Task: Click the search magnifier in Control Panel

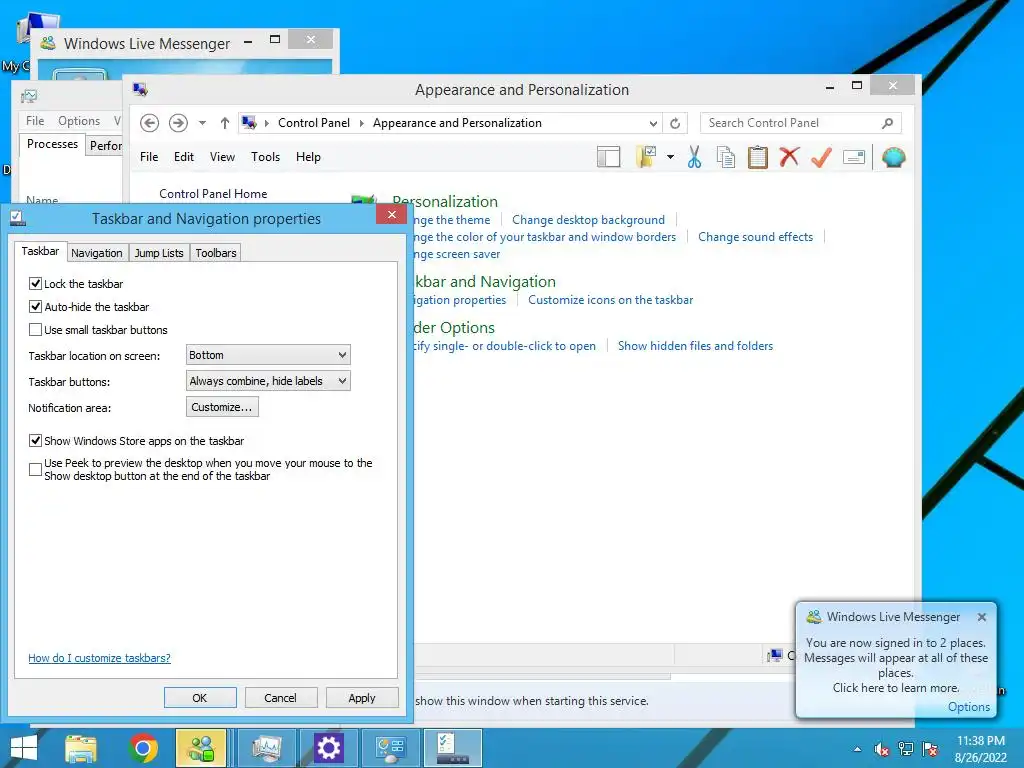Action: [887, 123]
